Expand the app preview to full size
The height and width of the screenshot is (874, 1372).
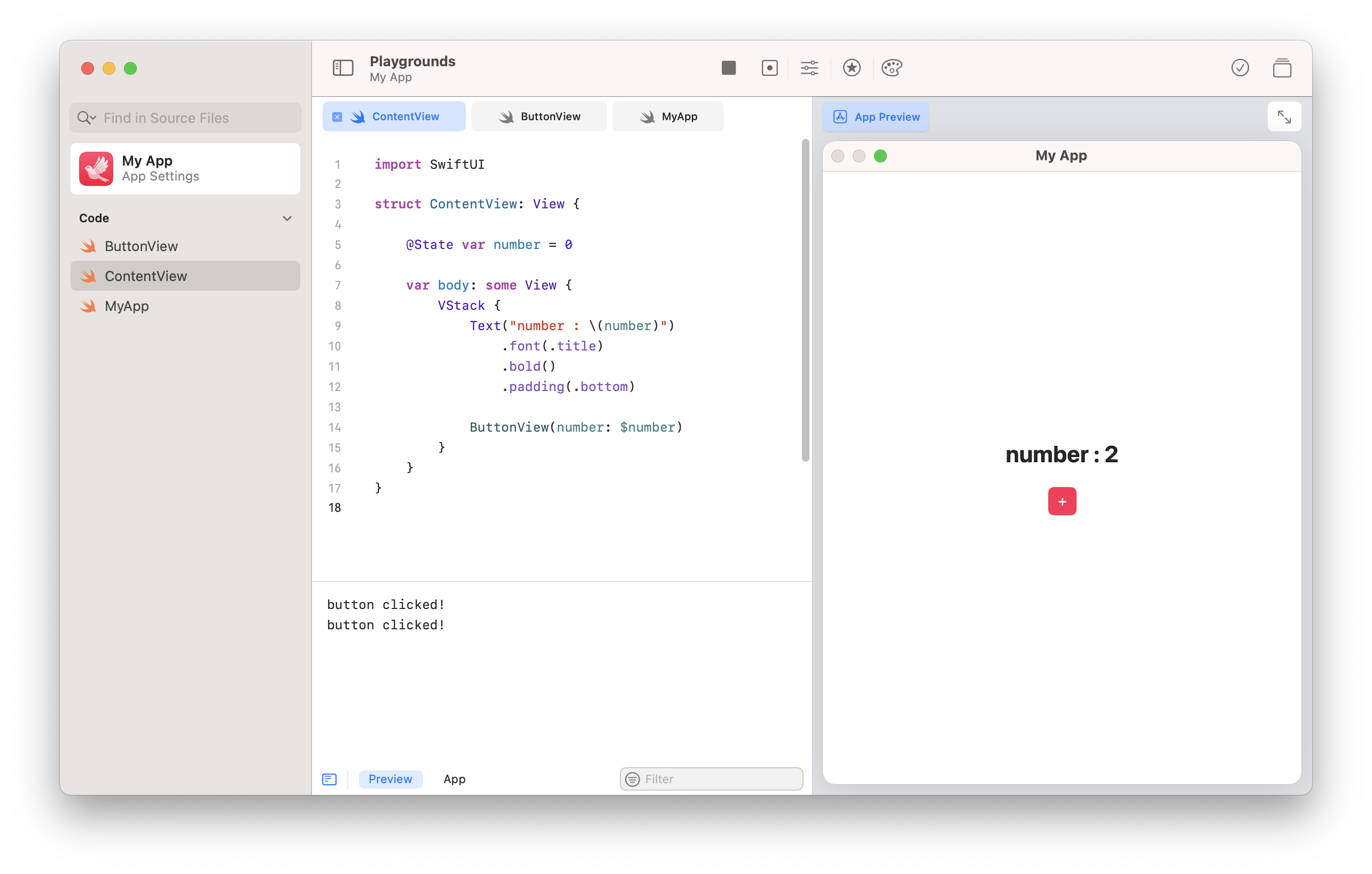click(1284, 117)
